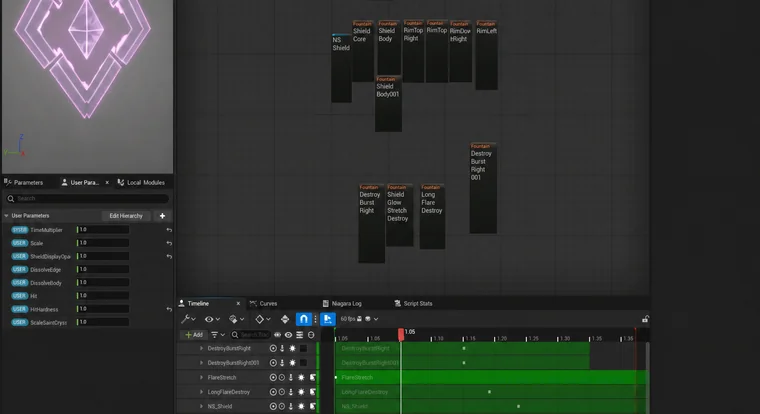Select the Long Flare Destroy emitter node
The height and width of the screenshot is (414, 760).
point(432,216)
